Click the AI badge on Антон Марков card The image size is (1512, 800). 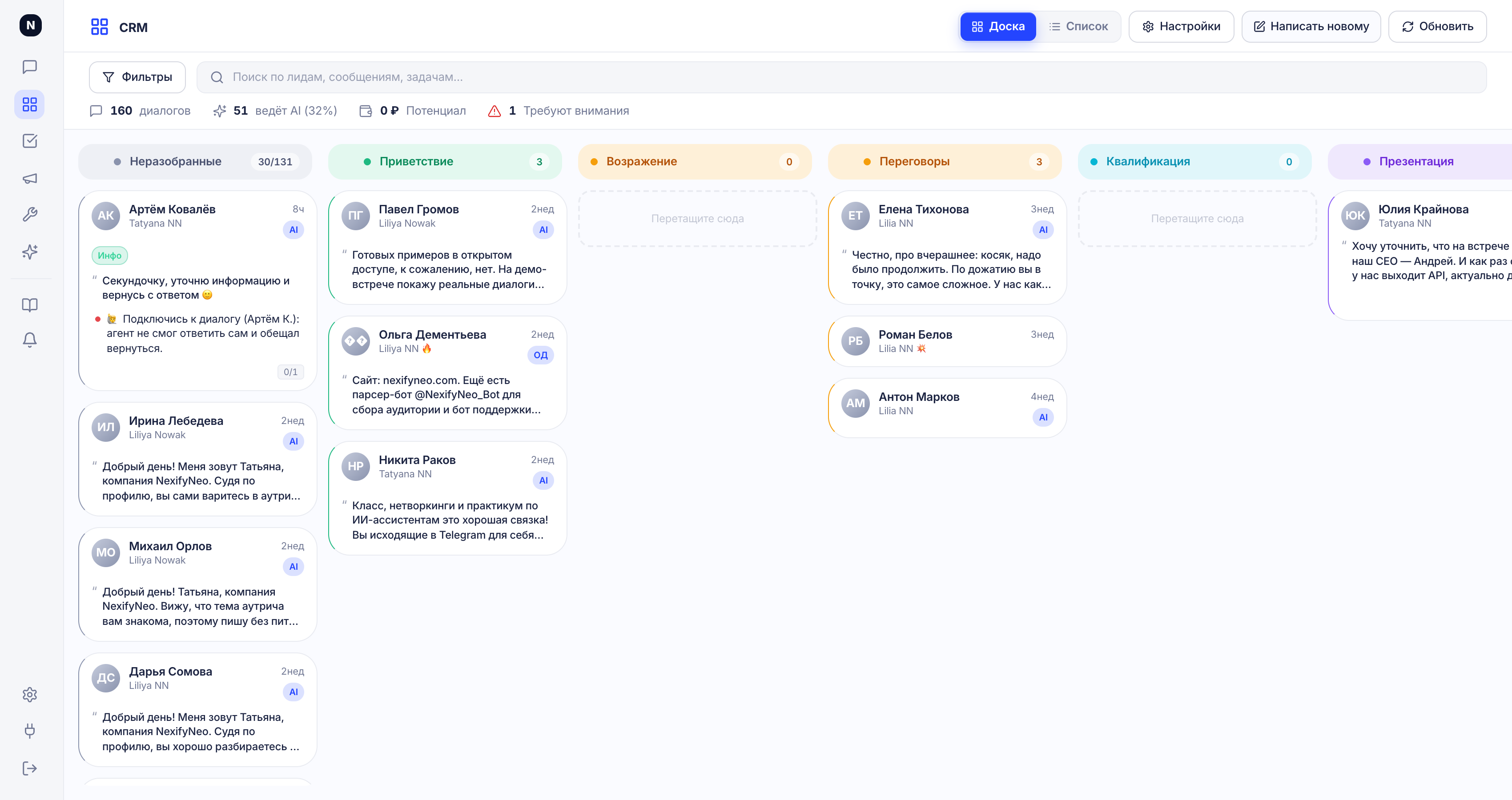(1043, 418)
